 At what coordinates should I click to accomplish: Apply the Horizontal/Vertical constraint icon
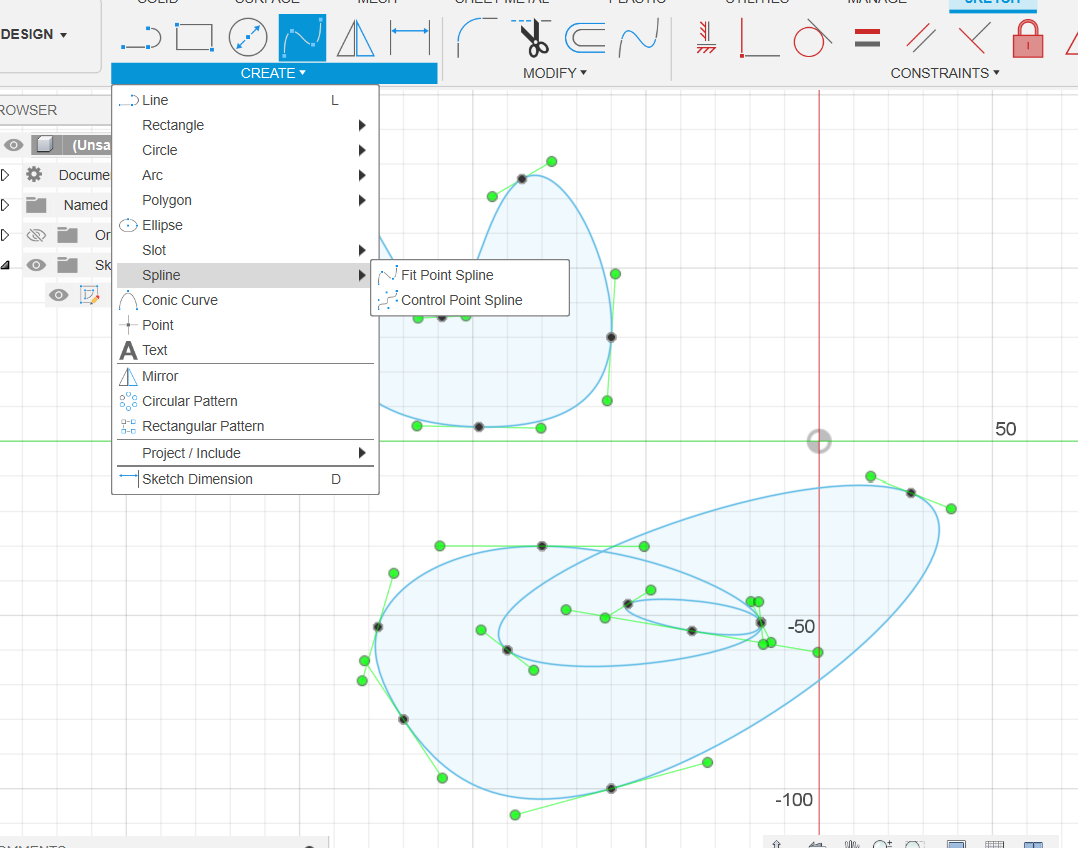pos(706,38)
